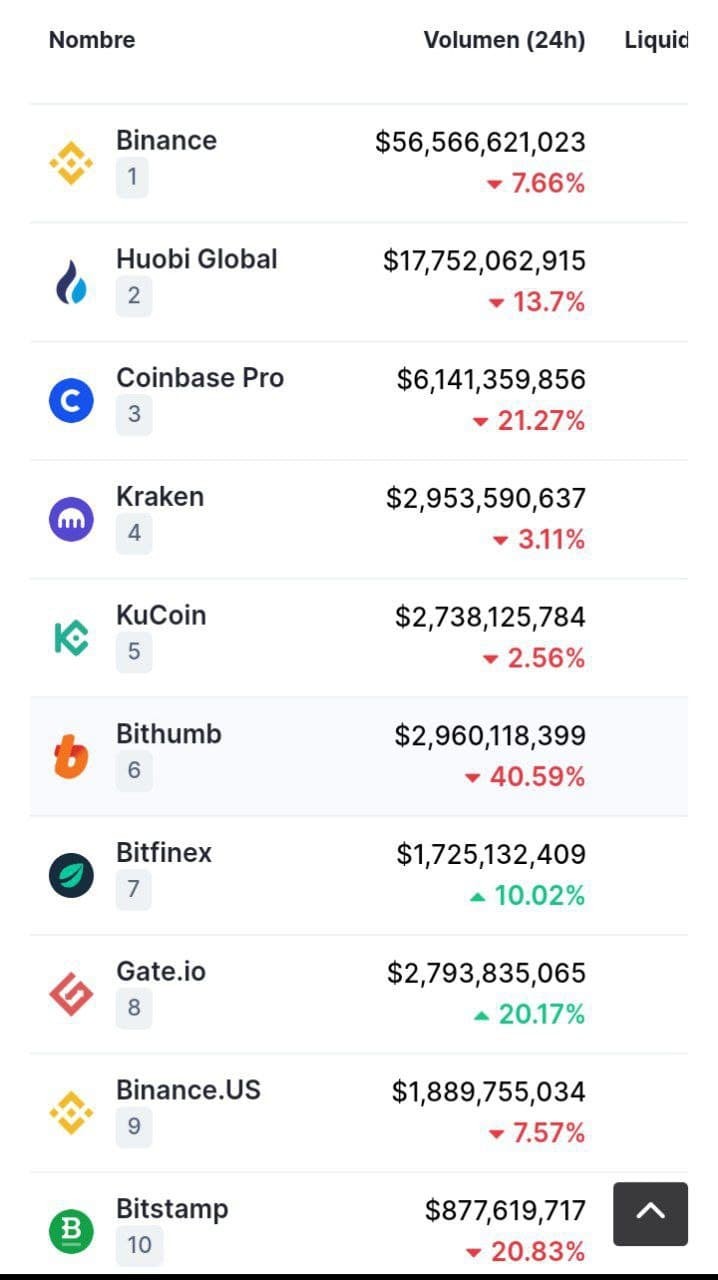Image resolution: width=718 pixels, height=1280 pixels.
Task: Click the Gate.io red logo icon
Action: point(71,995)
